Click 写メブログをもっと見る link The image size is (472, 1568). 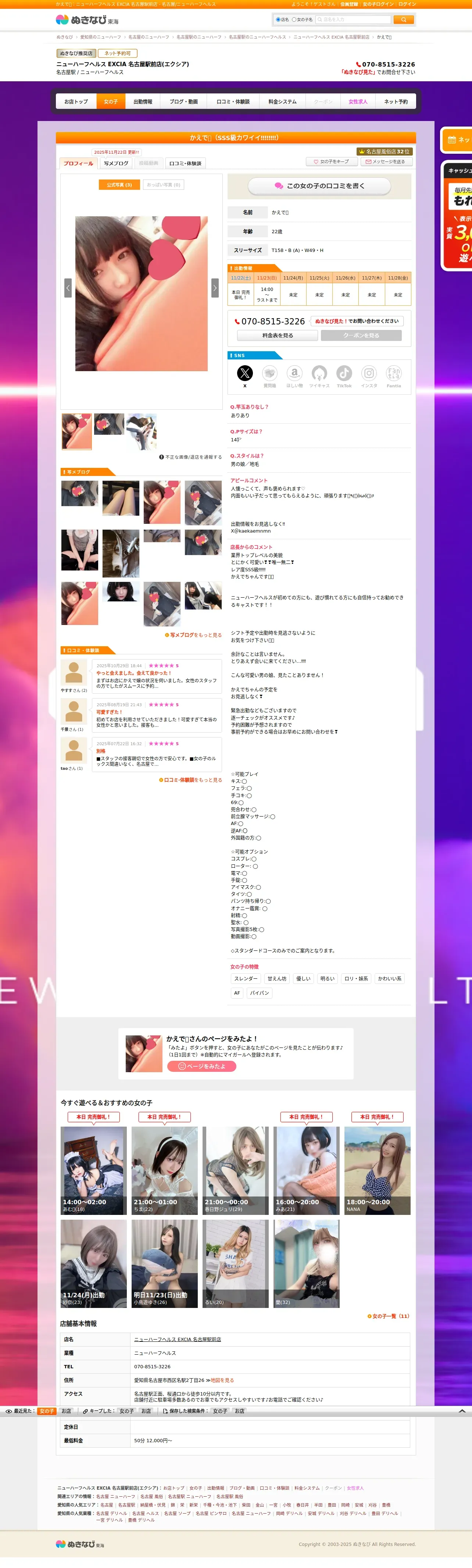[193, 635]
